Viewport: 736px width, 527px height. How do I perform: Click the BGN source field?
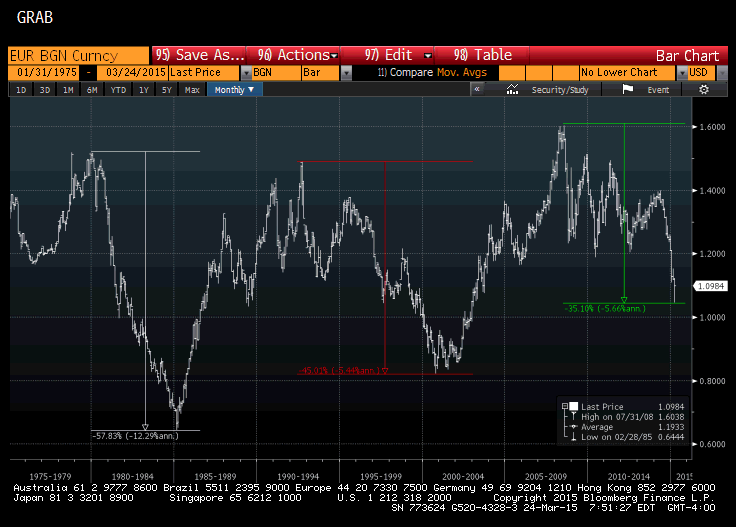[x=276, y=73]
